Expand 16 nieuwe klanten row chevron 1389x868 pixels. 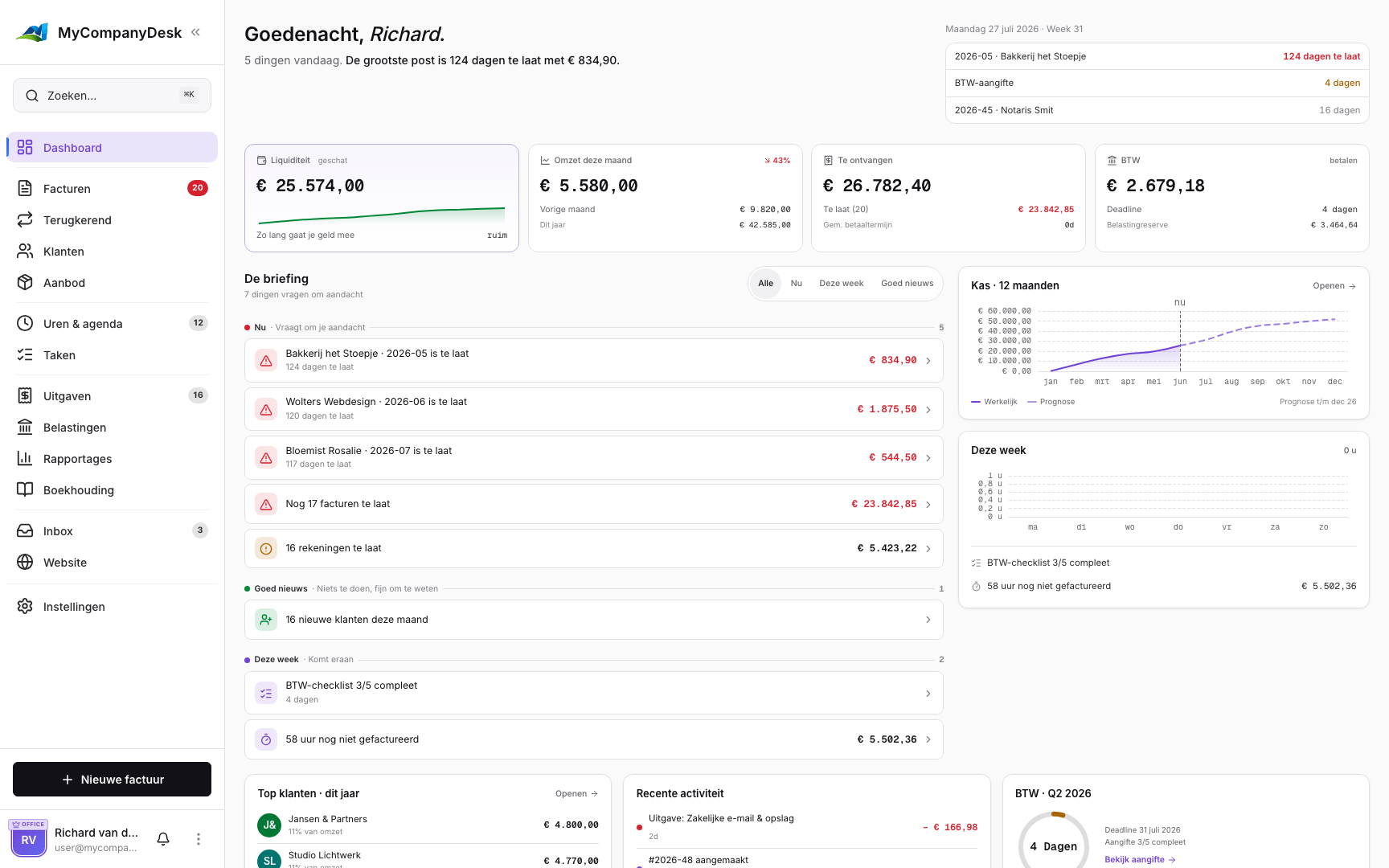tap(928, 620)
